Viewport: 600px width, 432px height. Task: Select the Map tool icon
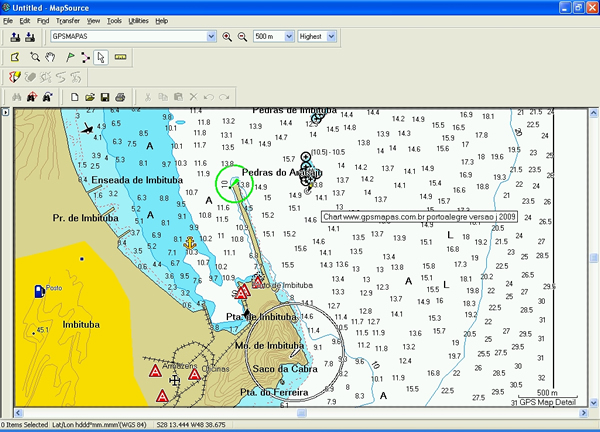point(15,57)
